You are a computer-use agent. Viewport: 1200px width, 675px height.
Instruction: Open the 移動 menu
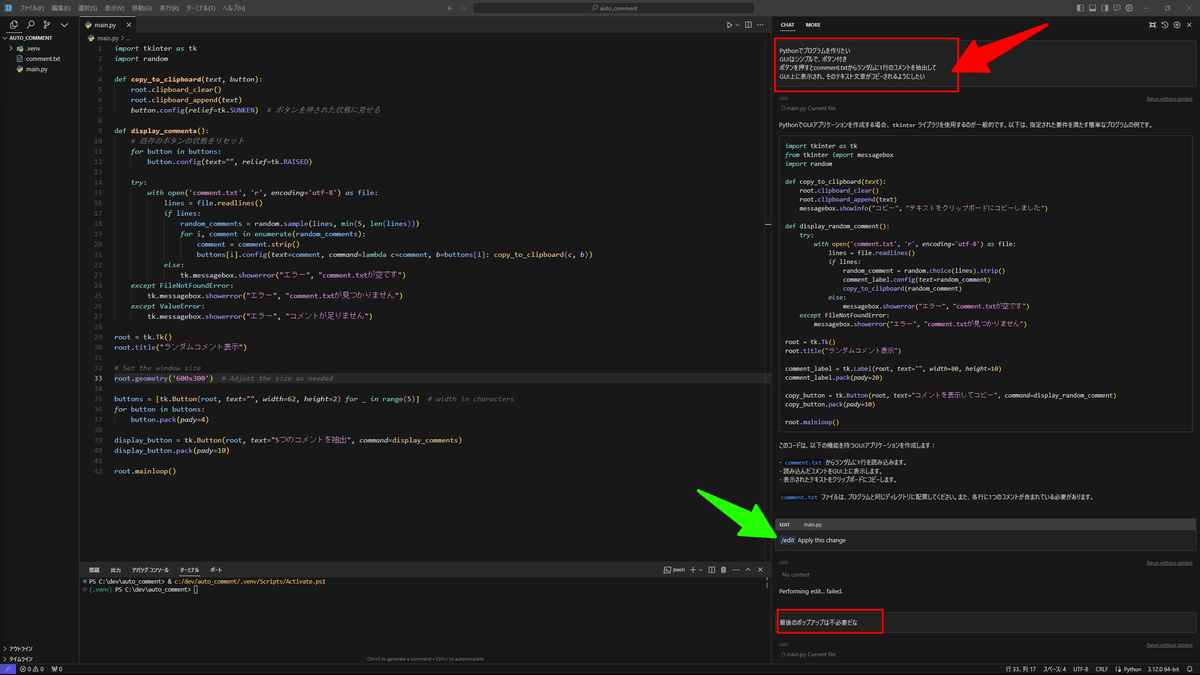[x=142, y=8]
